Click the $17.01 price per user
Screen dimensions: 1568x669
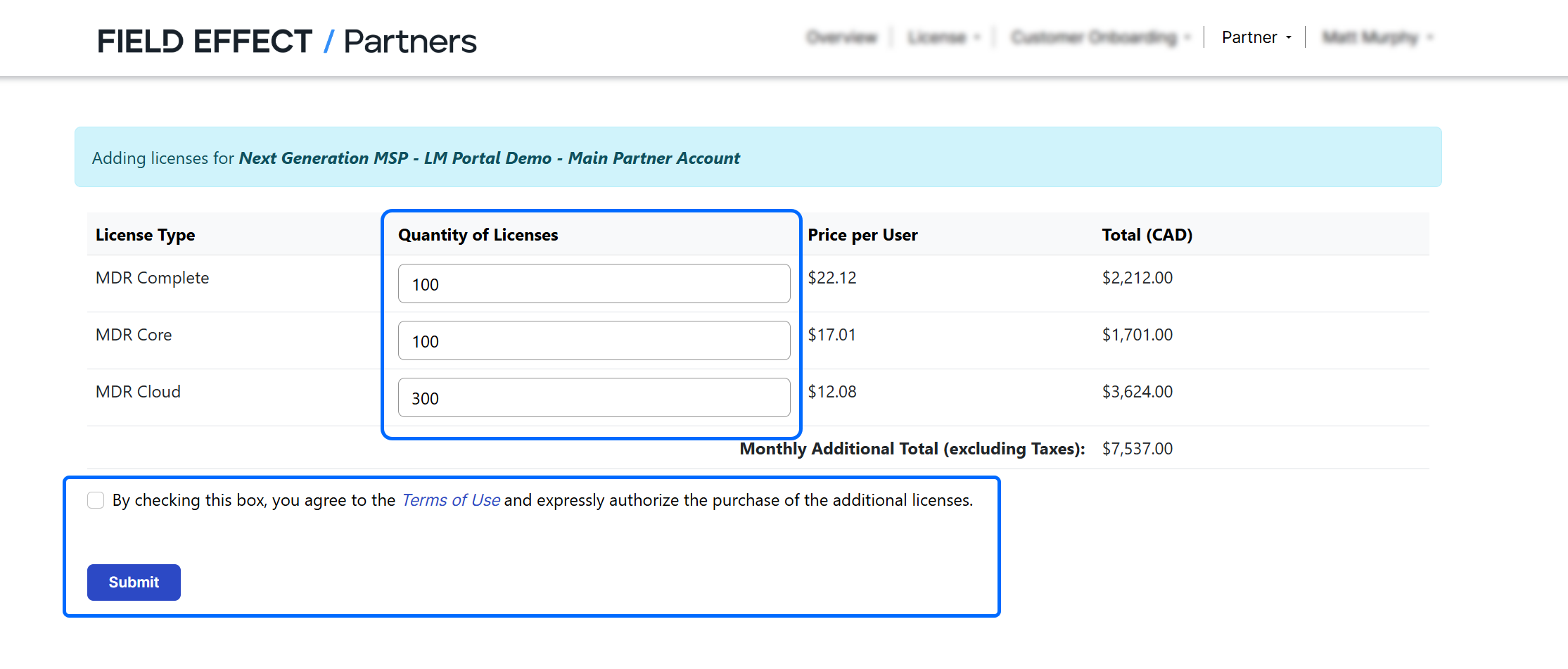[832, 335]
